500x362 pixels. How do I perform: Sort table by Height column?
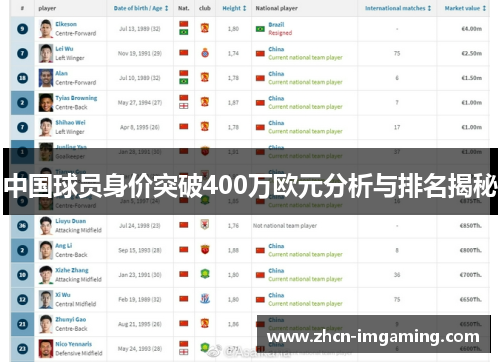pyautogui.click(x=234, y=8)
